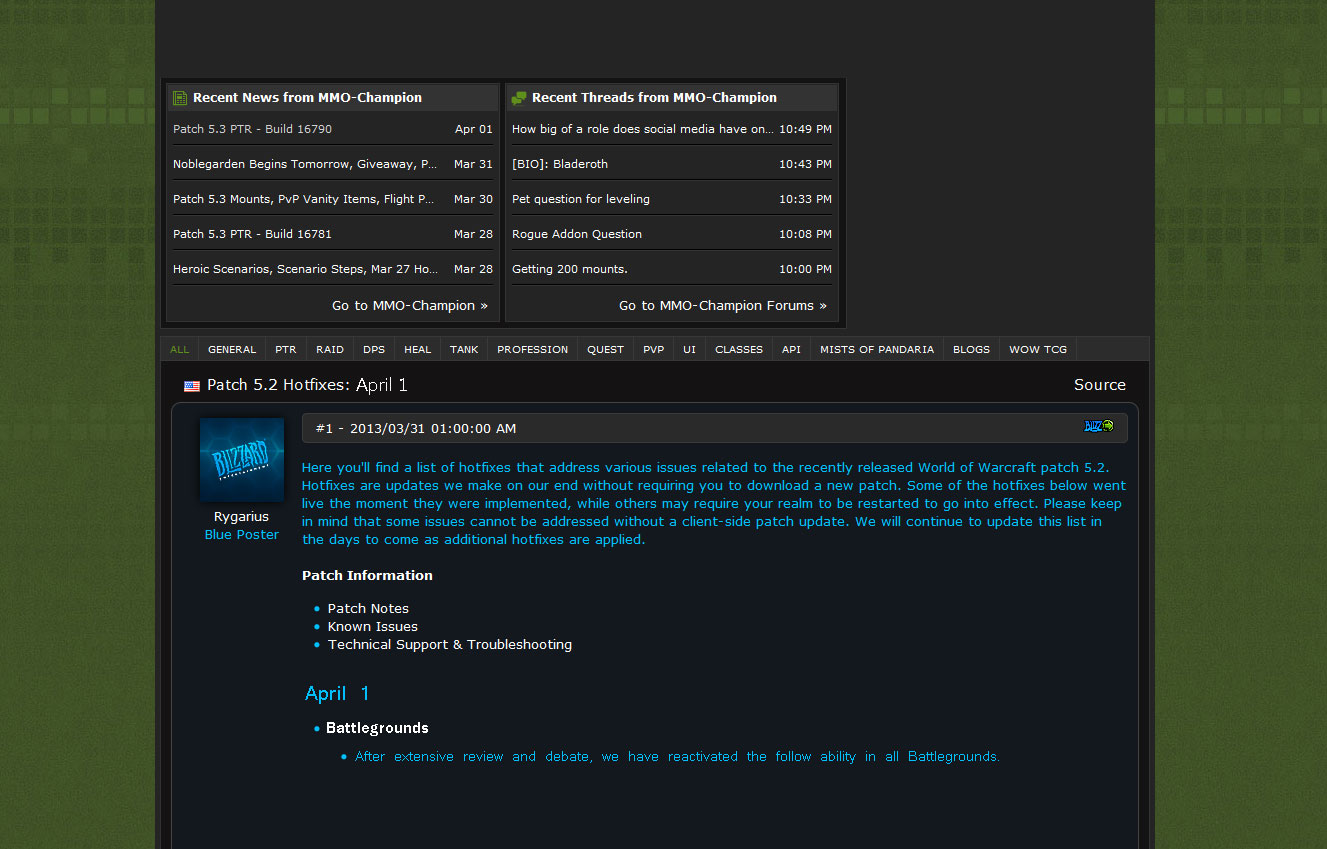Click 'Recent News from MMO-Champion' header

point(307,98)
